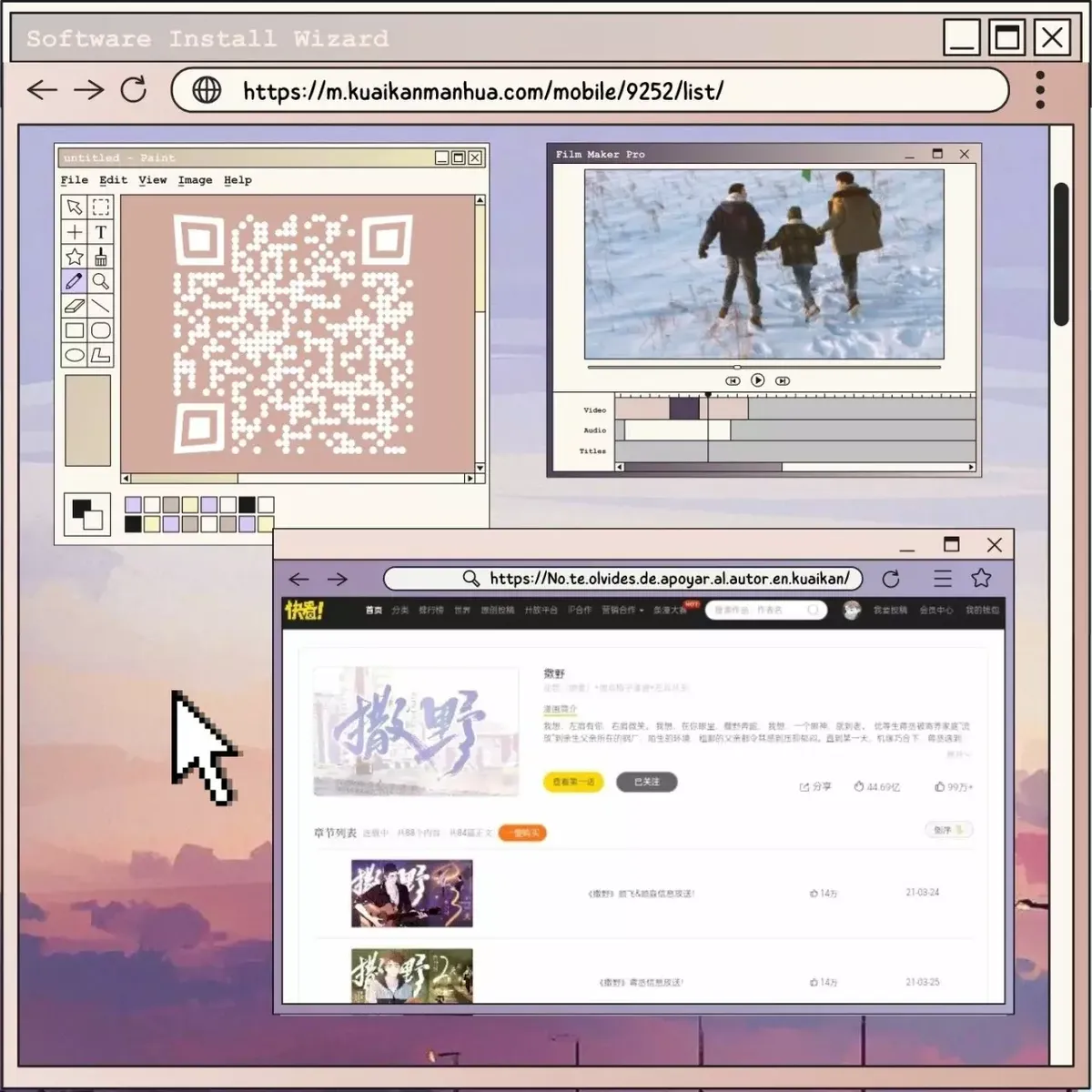
Task: Select the paintbrush tool in Paint
Action: [x=101, y=257]
